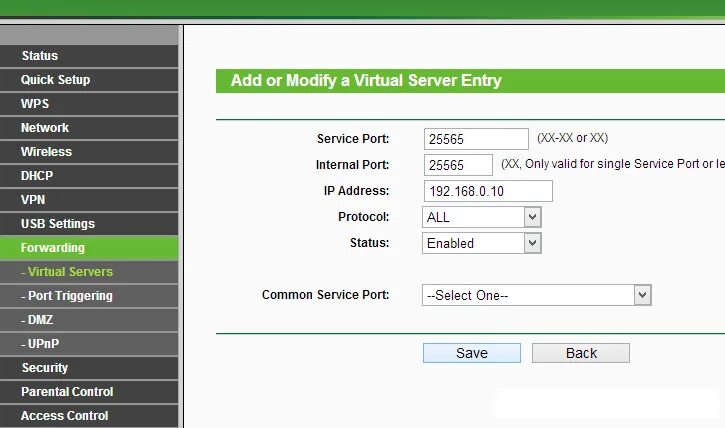The width and height of the screenshot is (725, 428).
Task: Open the VPN section
Action: [x=89, y=200]
